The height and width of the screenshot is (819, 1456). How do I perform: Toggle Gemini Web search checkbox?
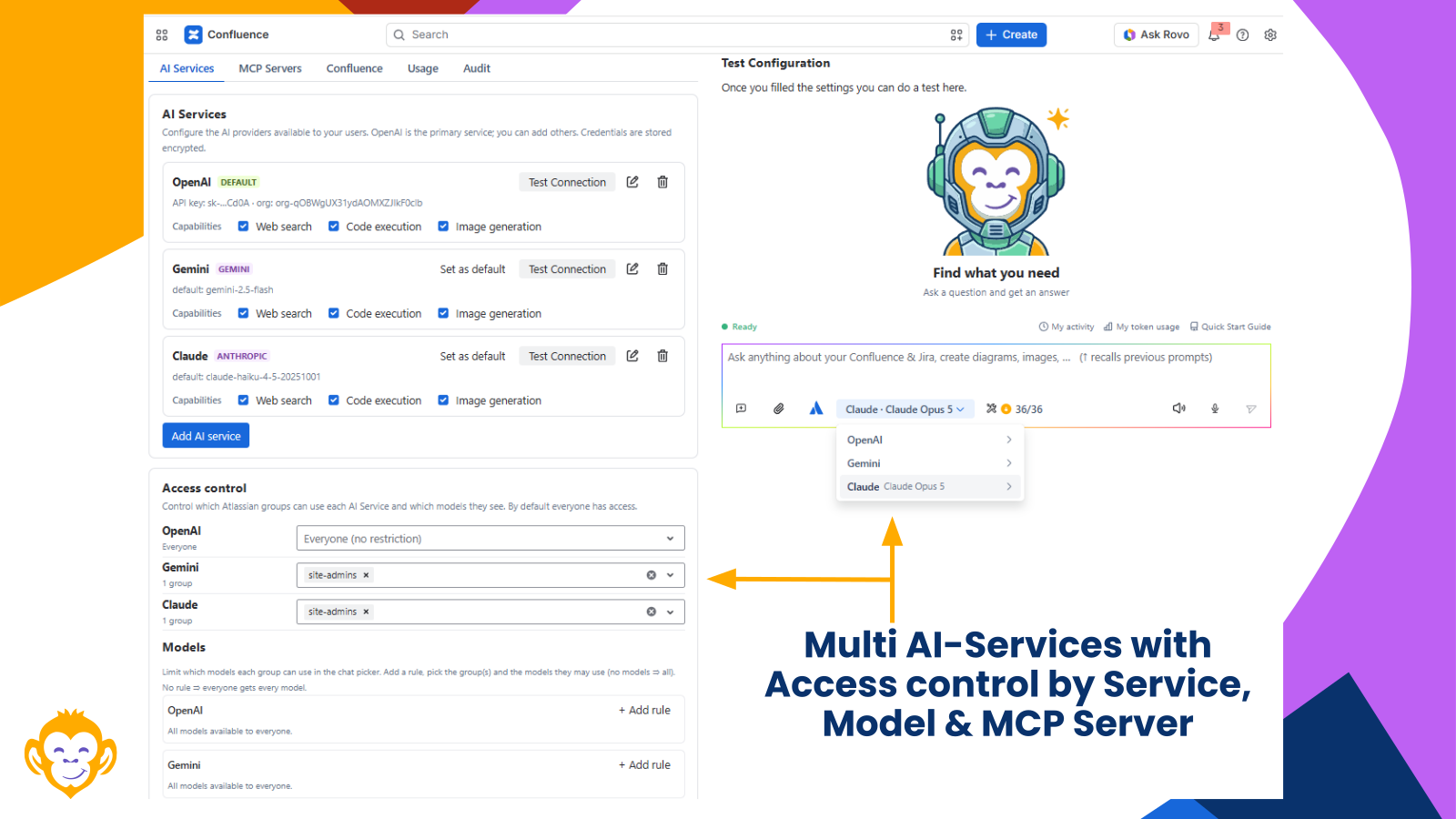pos(243,313)
